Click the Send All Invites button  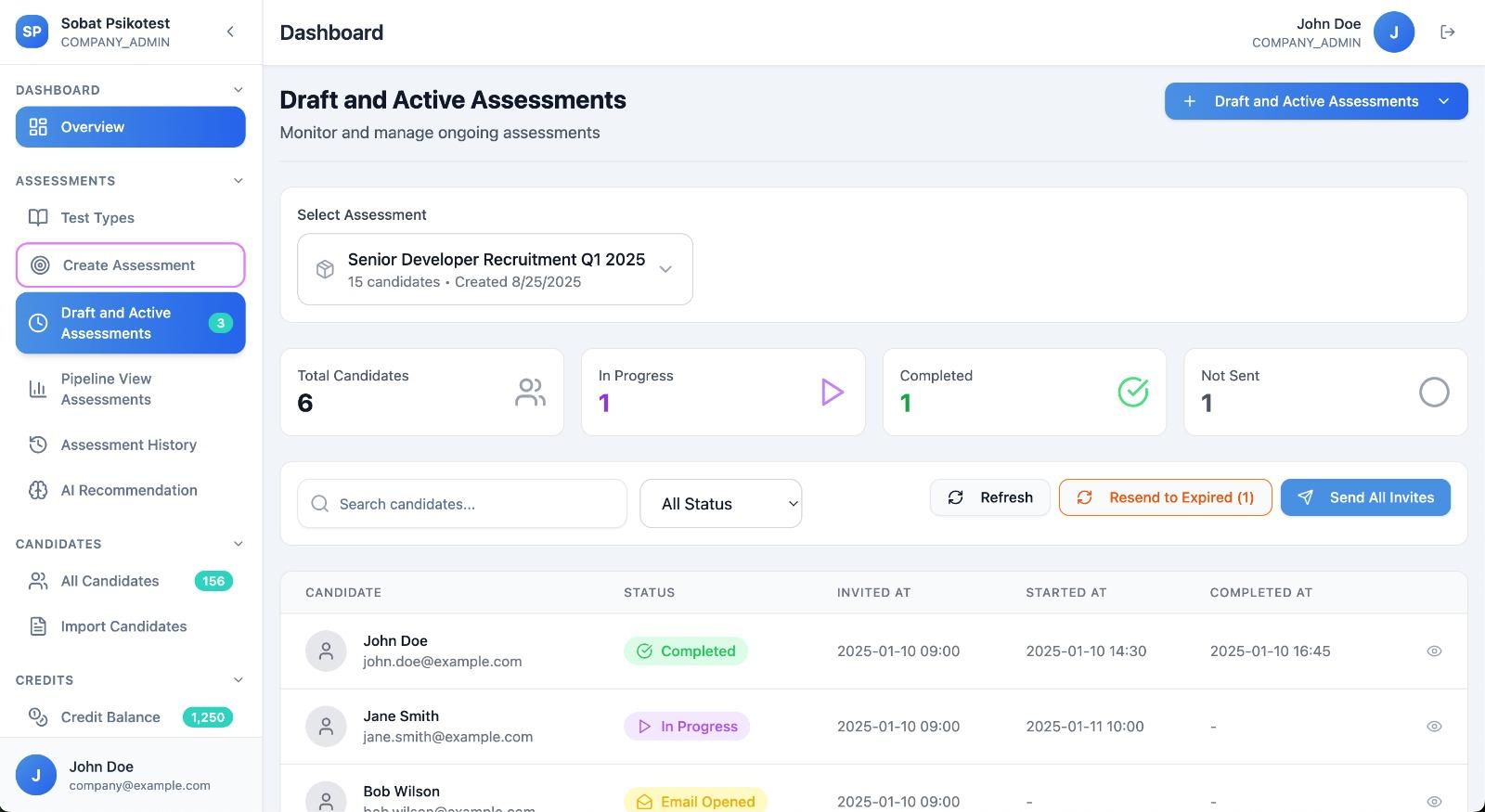[x=1364, y=497]
